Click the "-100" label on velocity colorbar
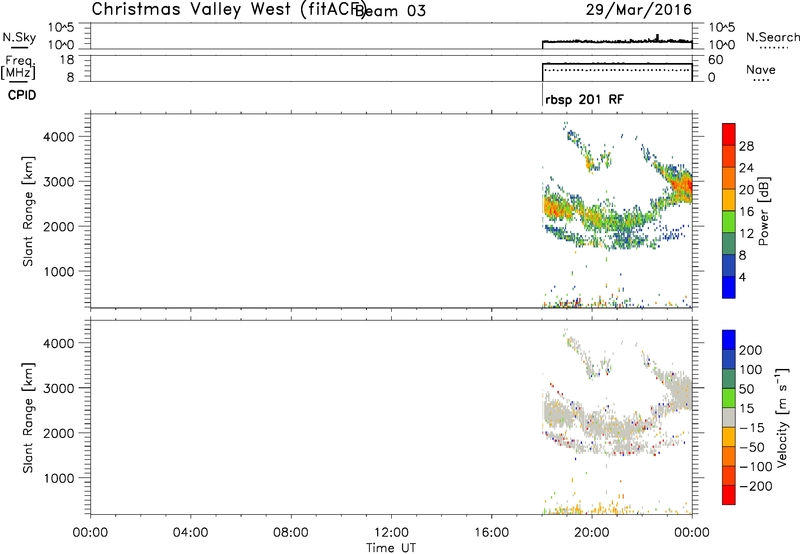This screenshot has width=800, height=554. 756,466
